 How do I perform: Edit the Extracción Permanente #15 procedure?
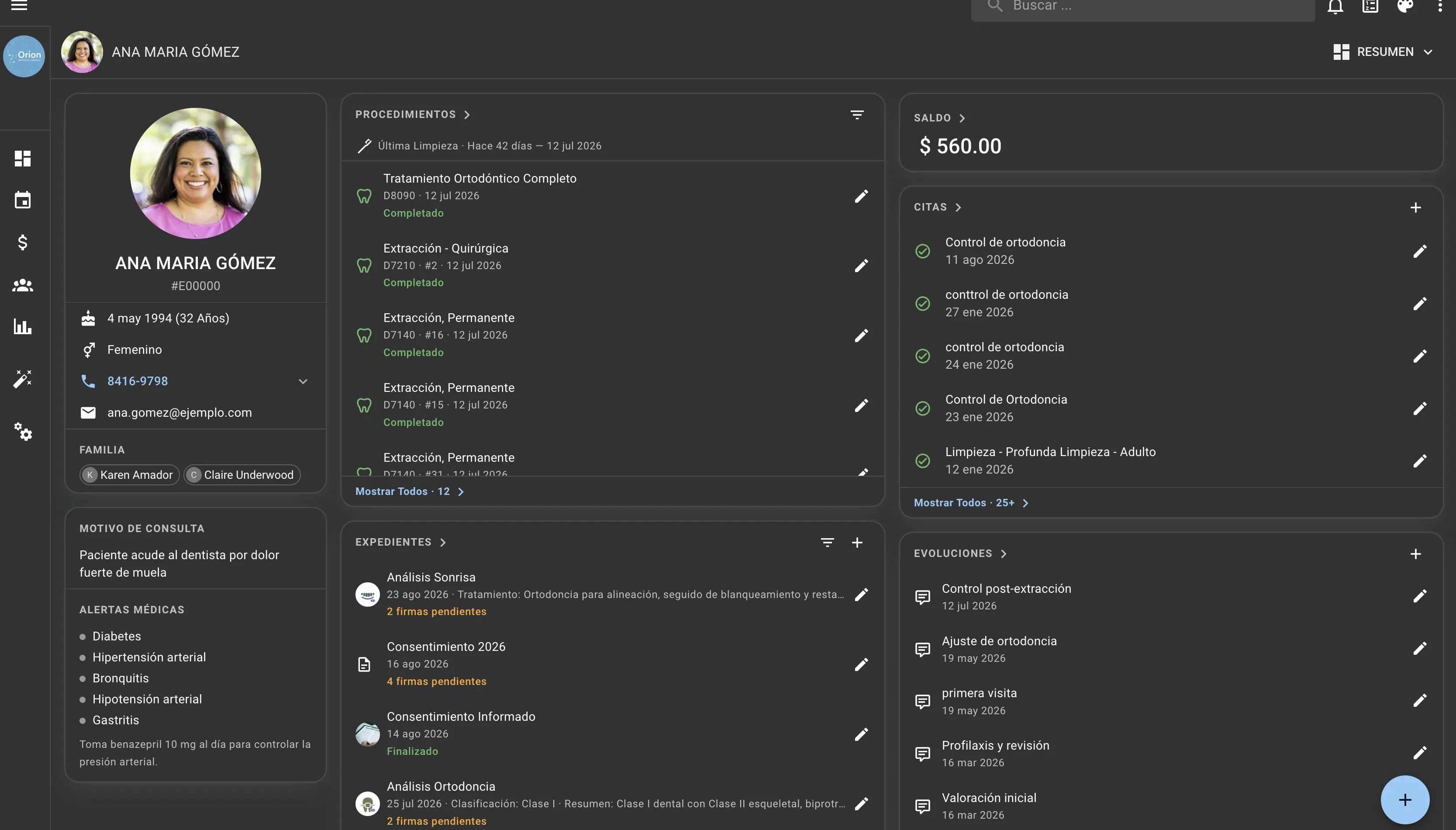(862, 405)
